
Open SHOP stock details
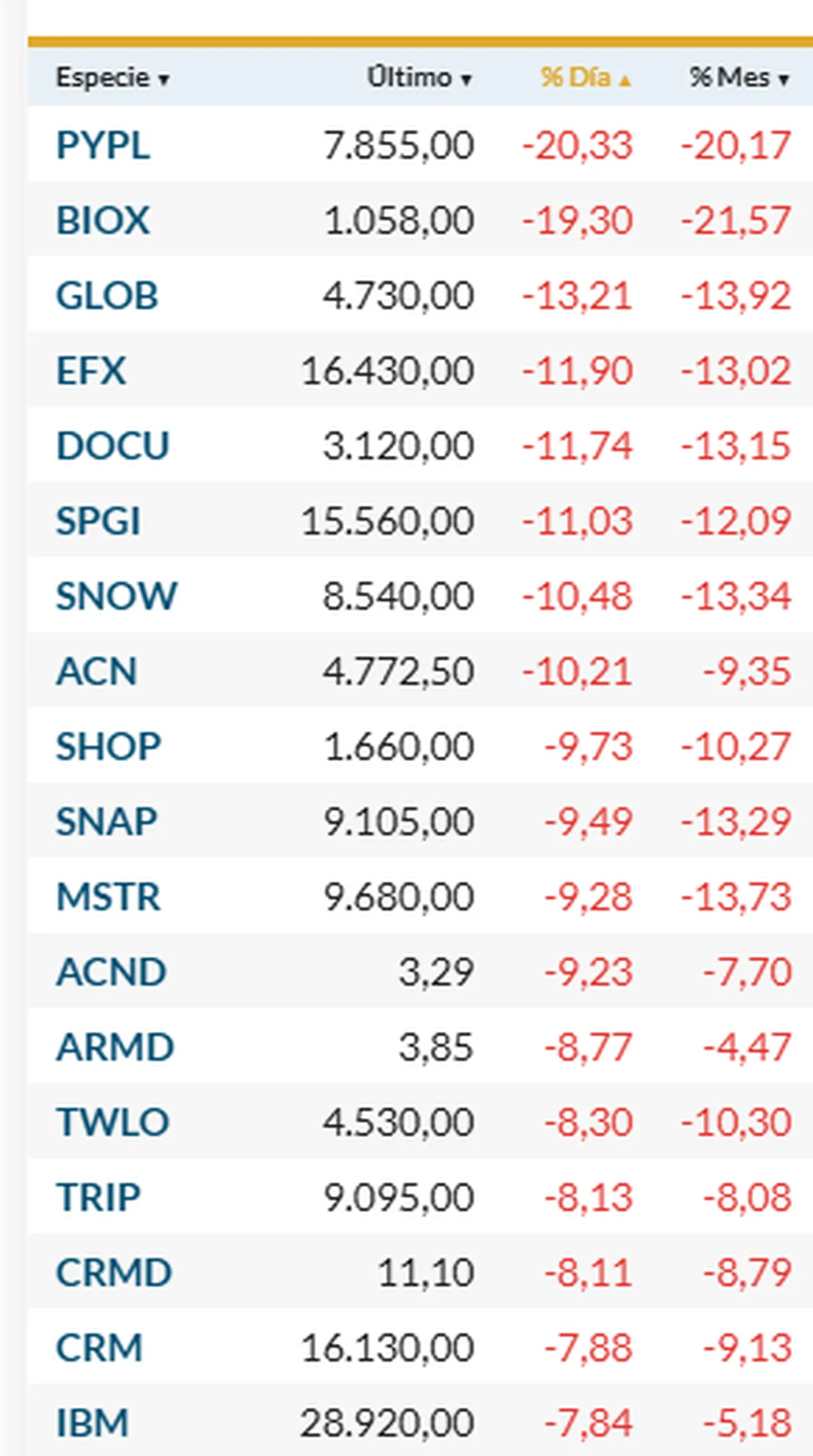[x=108, y=747]
